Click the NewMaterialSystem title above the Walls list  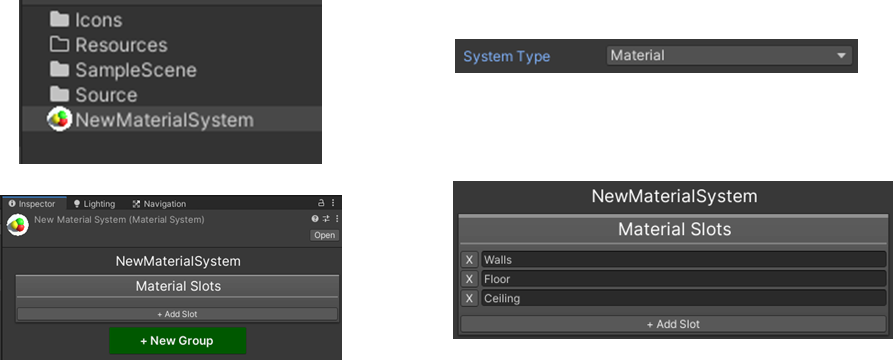[x=674, y=196]
